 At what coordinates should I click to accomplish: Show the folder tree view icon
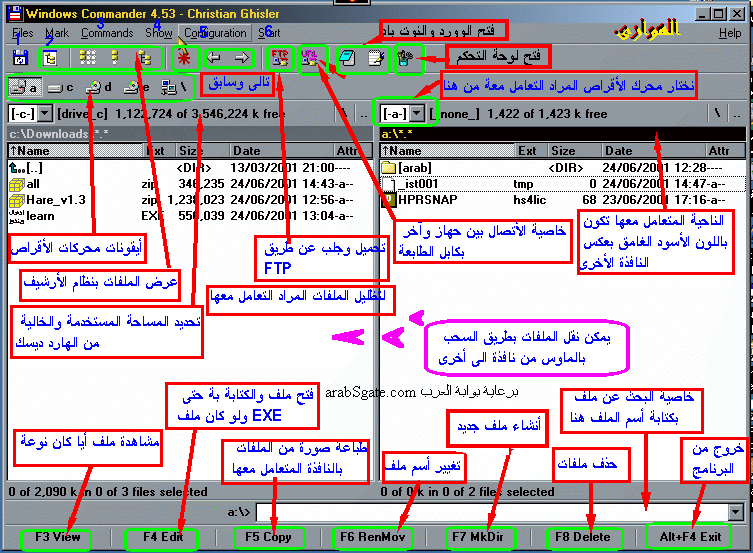(144, 58)
